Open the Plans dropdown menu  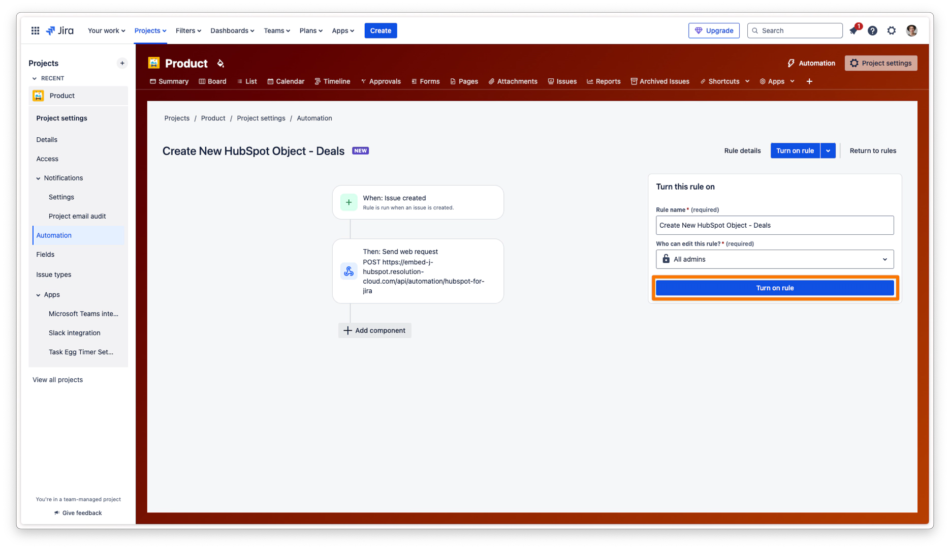(x=311, y=30)
